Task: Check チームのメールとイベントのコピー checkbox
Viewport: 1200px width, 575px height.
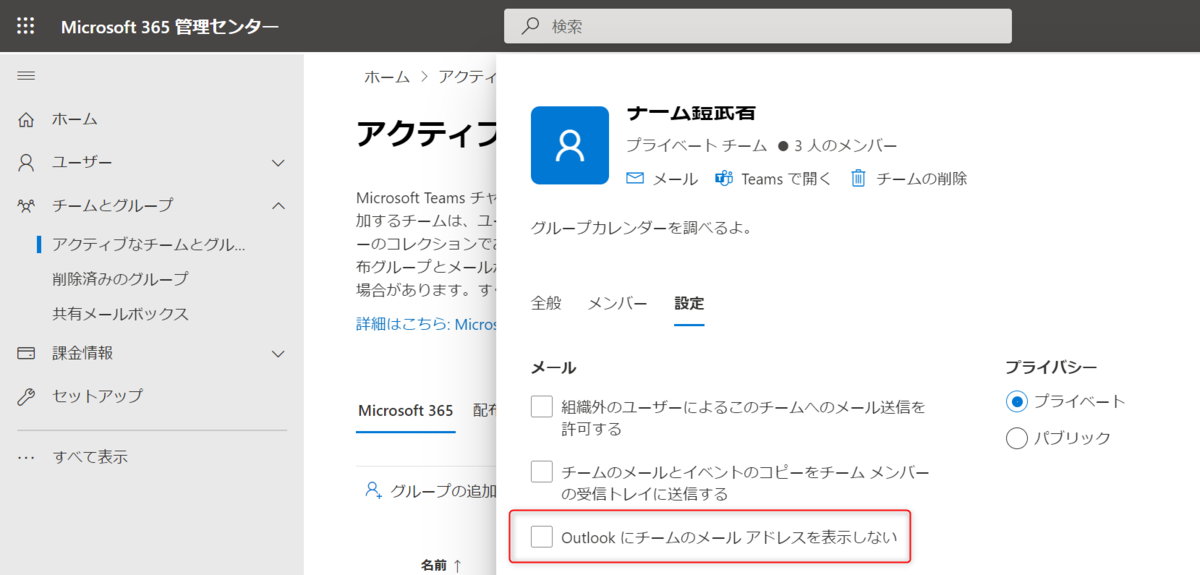Action: click(542, 471)
